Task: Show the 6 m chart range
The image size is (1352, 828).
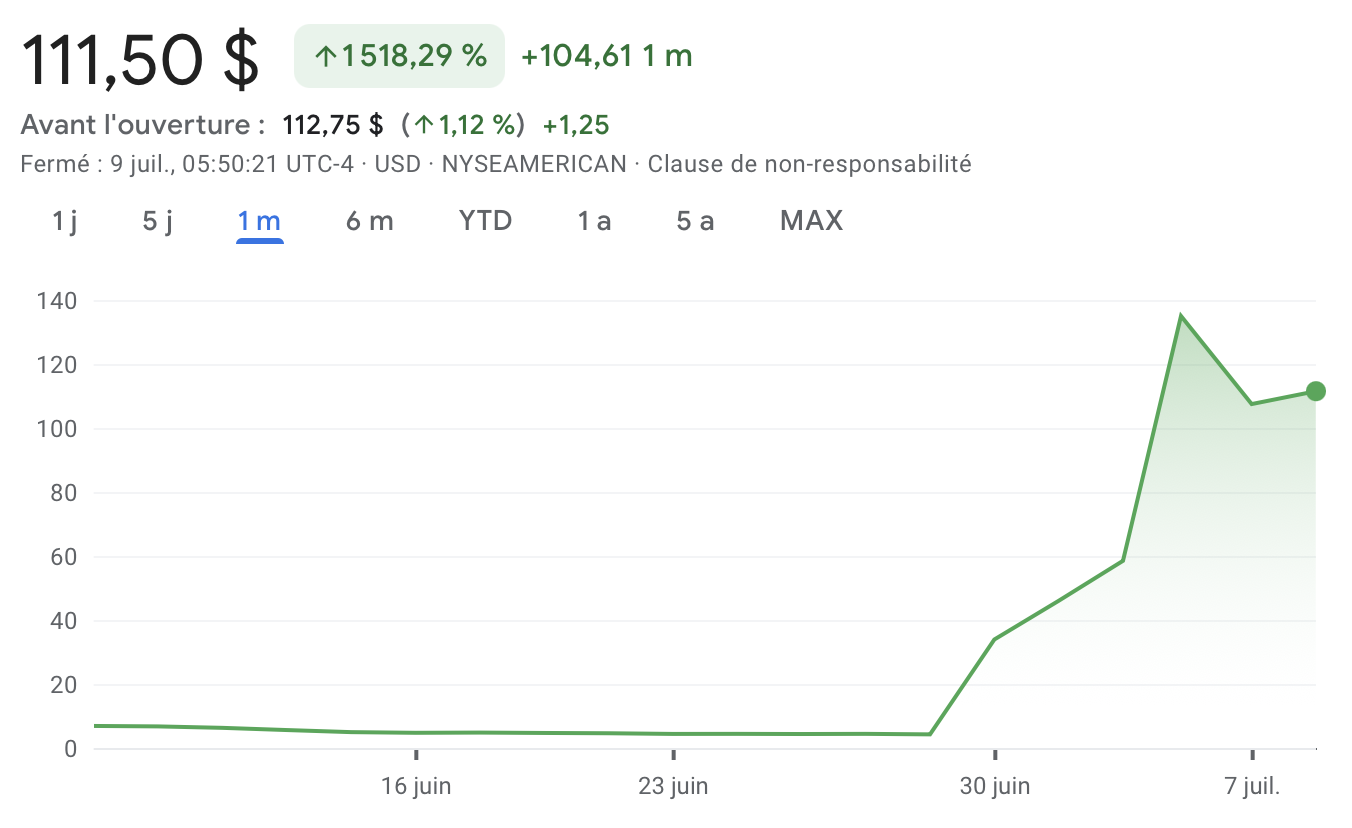Action: click(369, 221)
